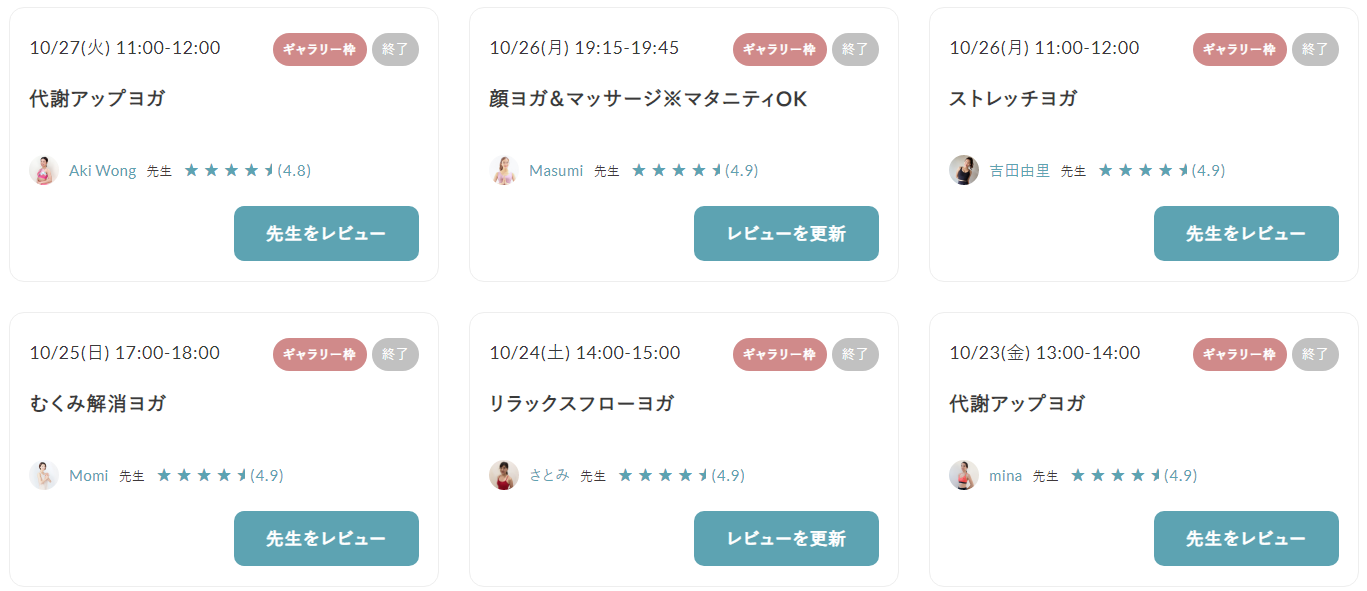
Task: Open さとみ's profile picture
Action: 504,475
